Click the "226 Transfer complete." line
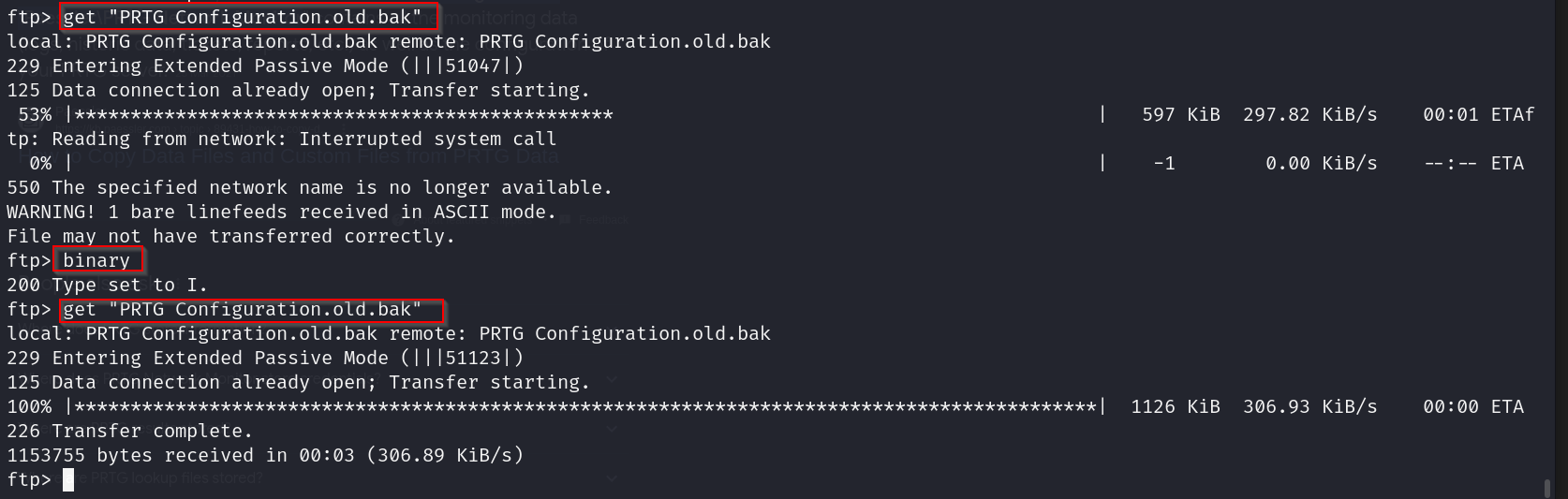Image resolution: width=1568 pixels, height=499 pixels. 129,431
